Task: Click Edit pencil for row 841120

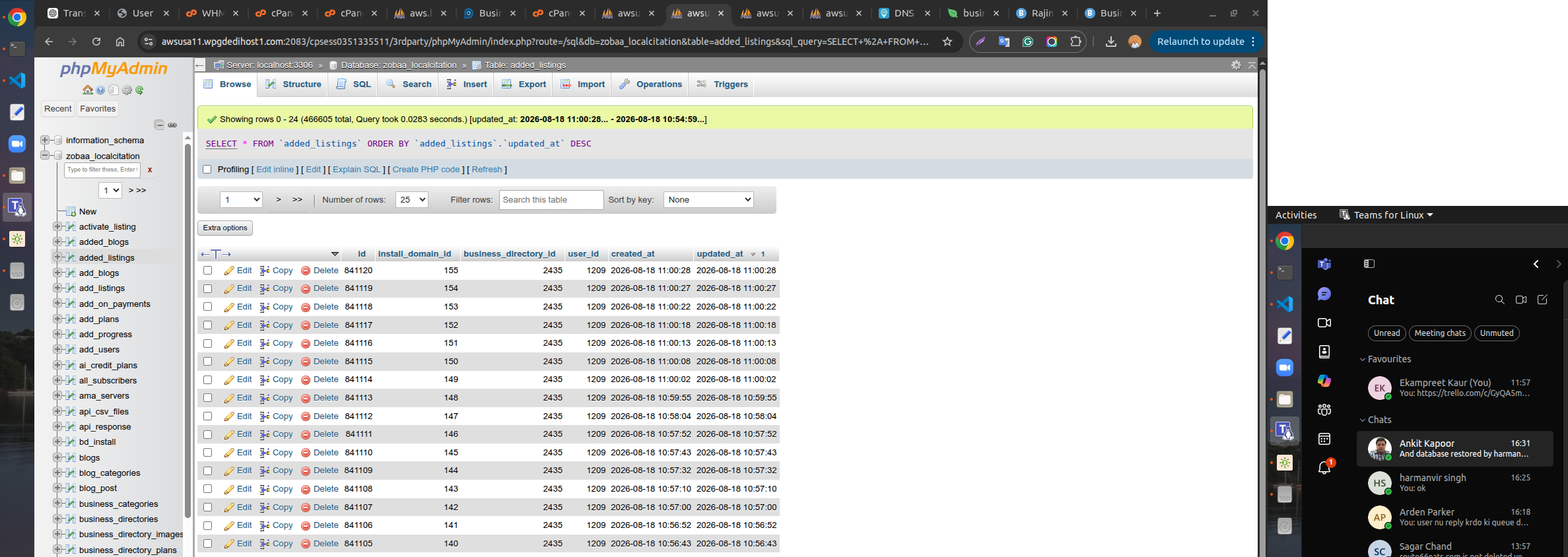Action: [x=229, y=271]
